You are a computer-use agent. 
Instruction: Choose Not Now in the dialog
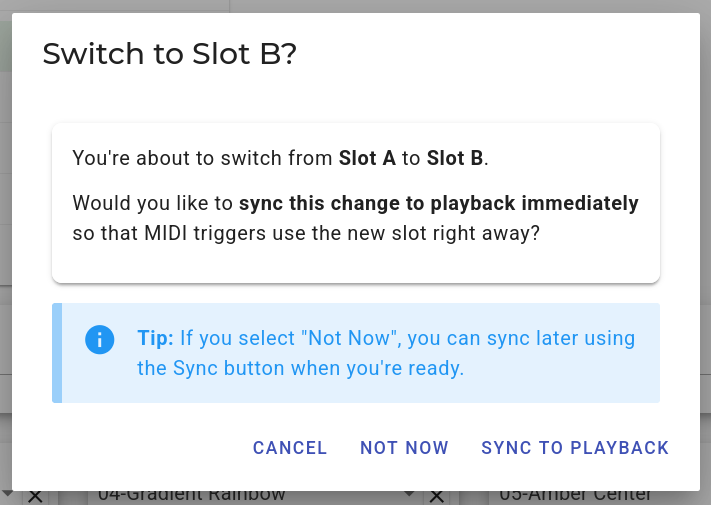[404, 448]
